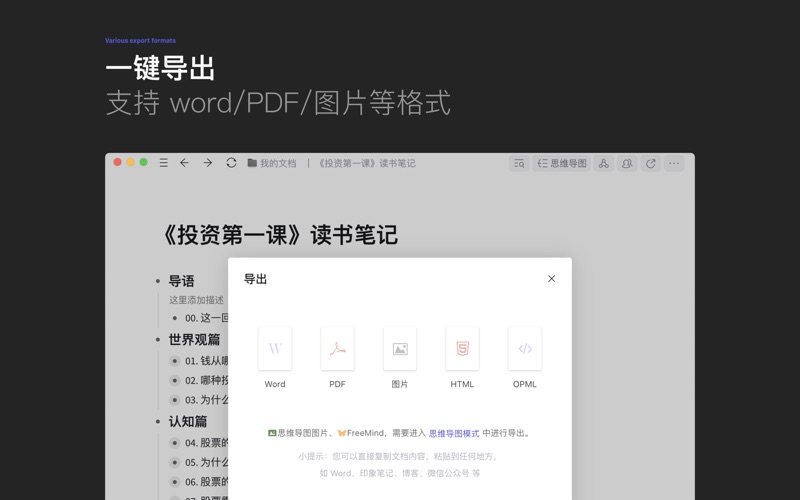Collapse the 世界观篇 section bullet
Screen dimensions: 800x500
click(158, 340)
